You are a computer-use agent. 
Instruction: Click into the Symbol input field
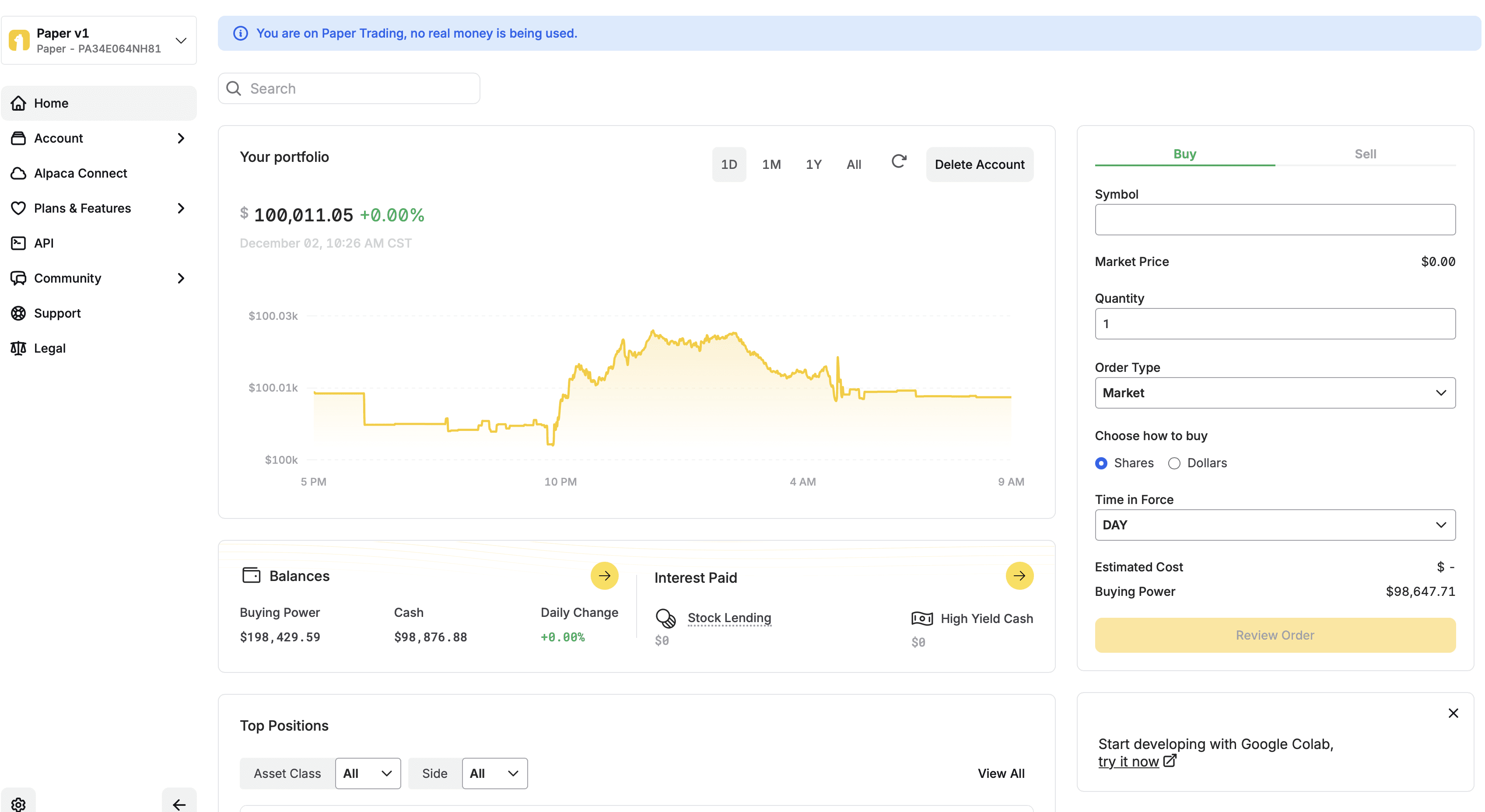coord(1275,220)
